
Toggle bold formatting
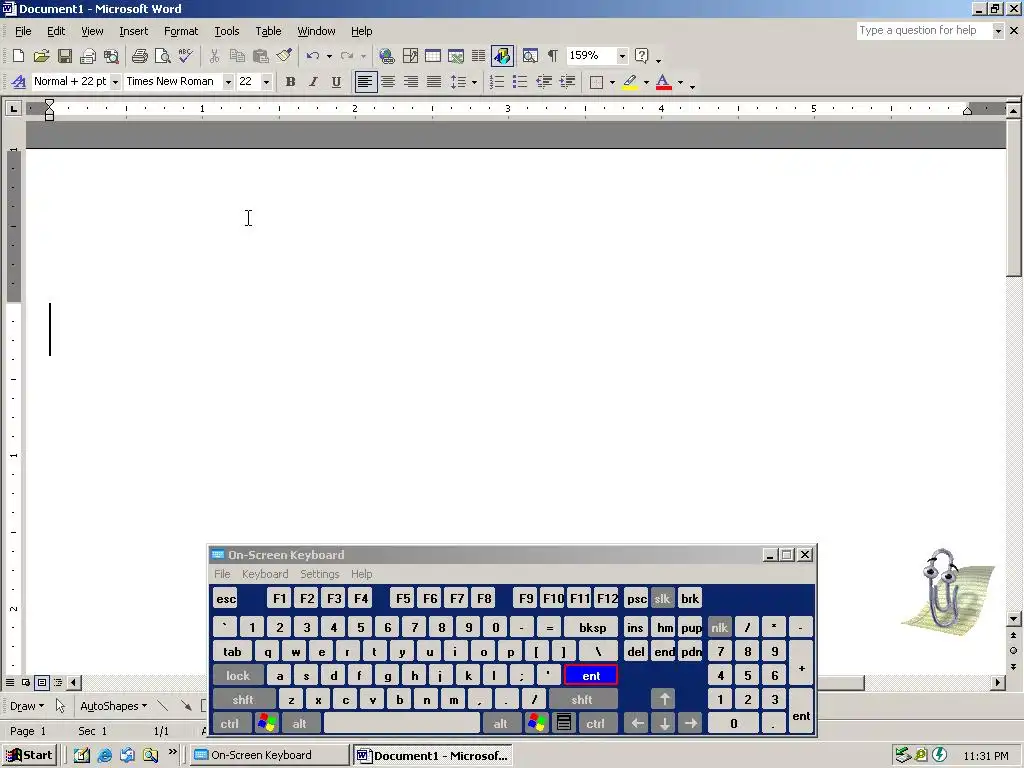(291, 82)
